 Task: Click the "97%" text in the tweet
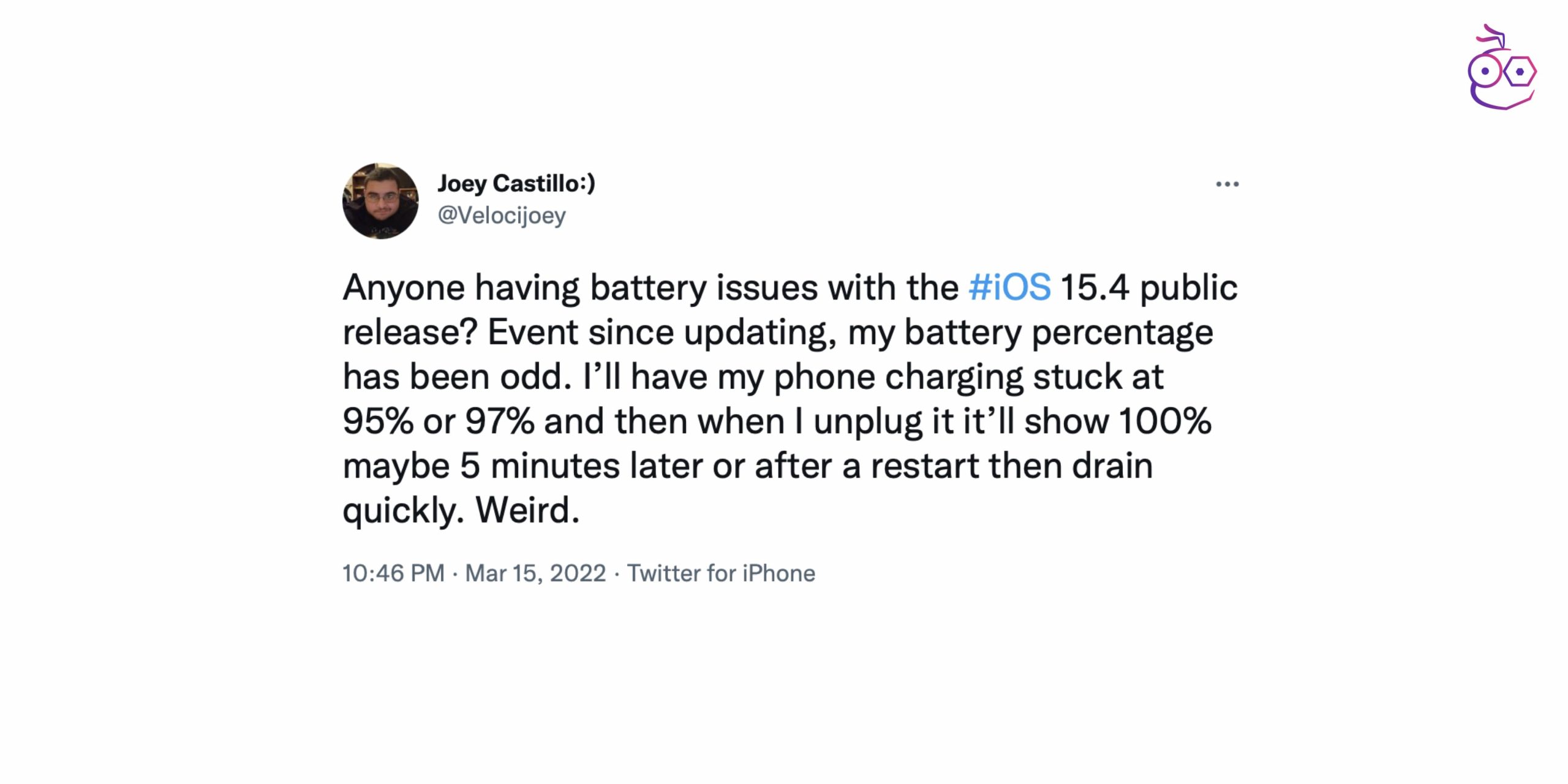(x=500, y=421)
